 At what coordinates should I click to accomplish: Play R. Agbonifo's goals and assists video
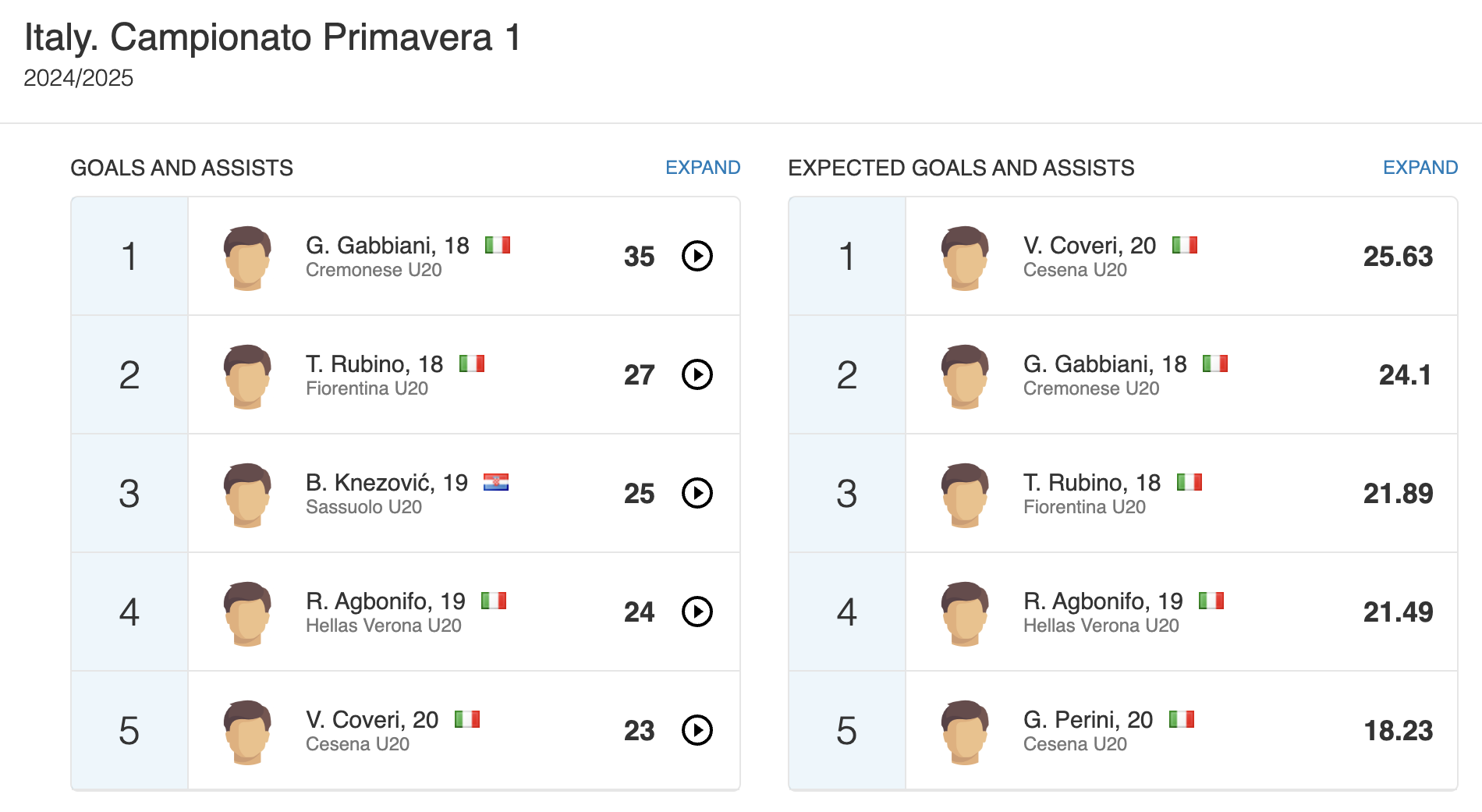[x=697, y=612]
